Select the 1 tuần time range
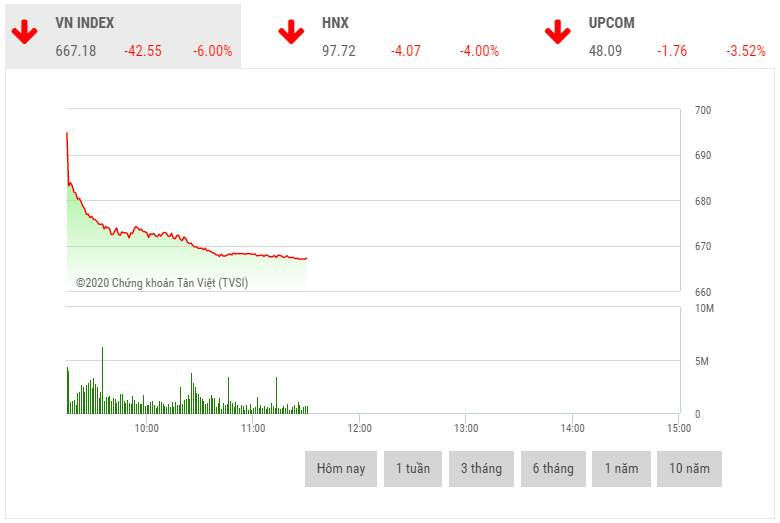780x523 pixels. [413, 468]
